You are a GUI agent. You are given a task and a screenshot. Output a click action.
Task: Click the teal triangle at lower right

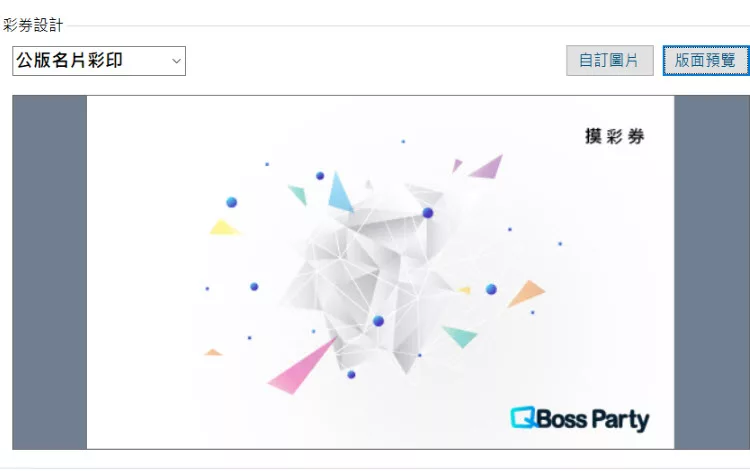pos(460,336)
